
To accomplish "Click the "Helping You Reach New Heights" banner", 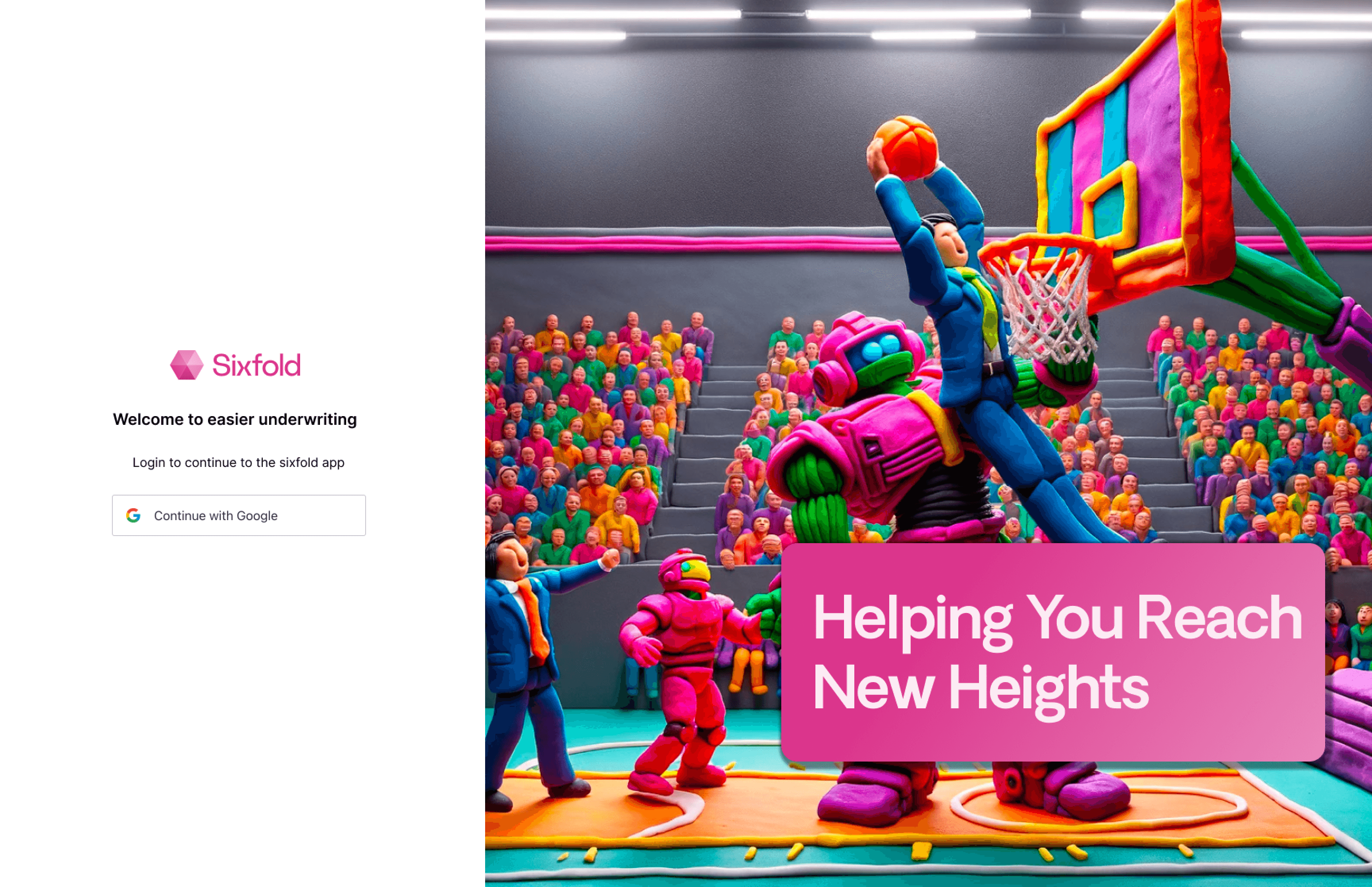I will click(x=1053, y=652).
